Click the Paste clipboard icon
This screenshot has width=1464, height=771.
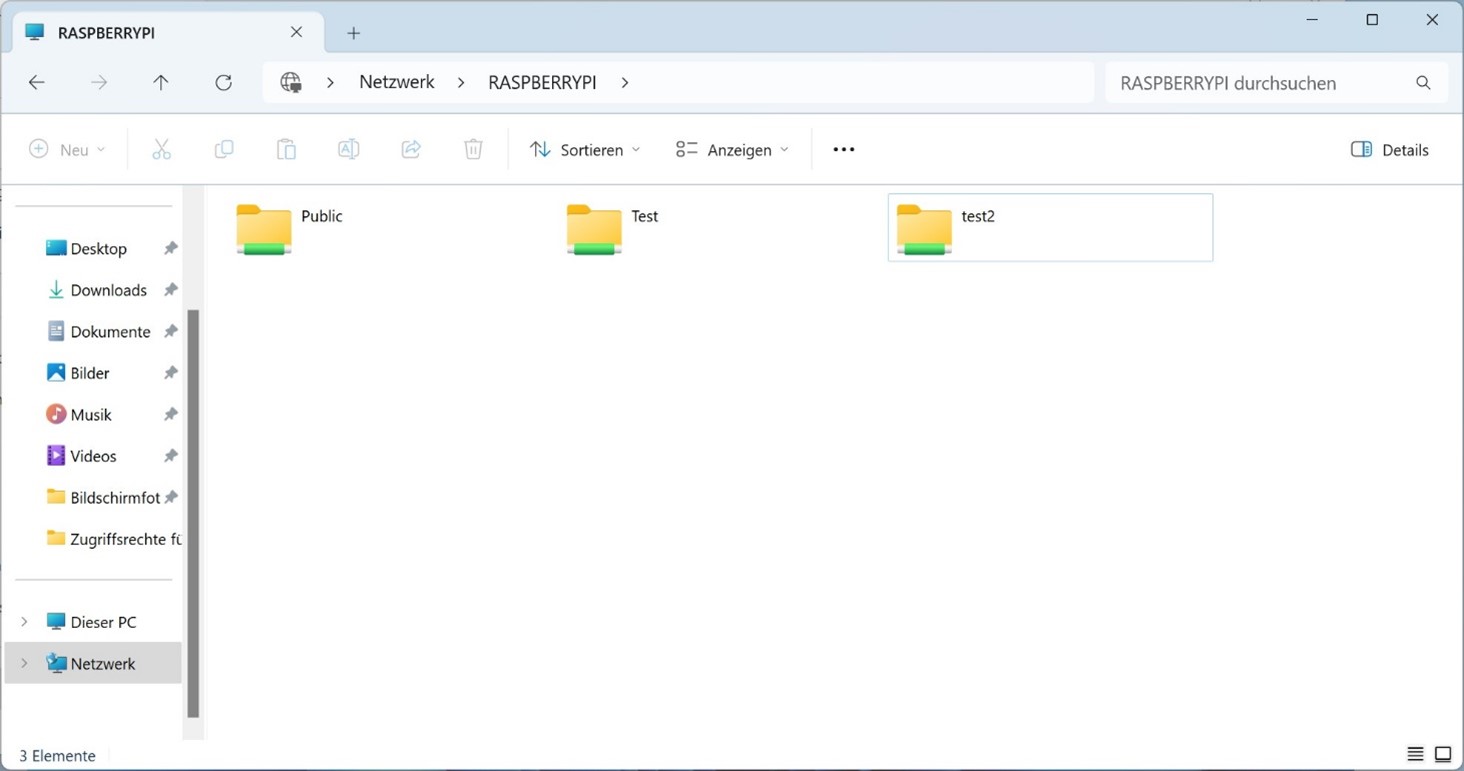pyautogui.click(x=286, y=150)
